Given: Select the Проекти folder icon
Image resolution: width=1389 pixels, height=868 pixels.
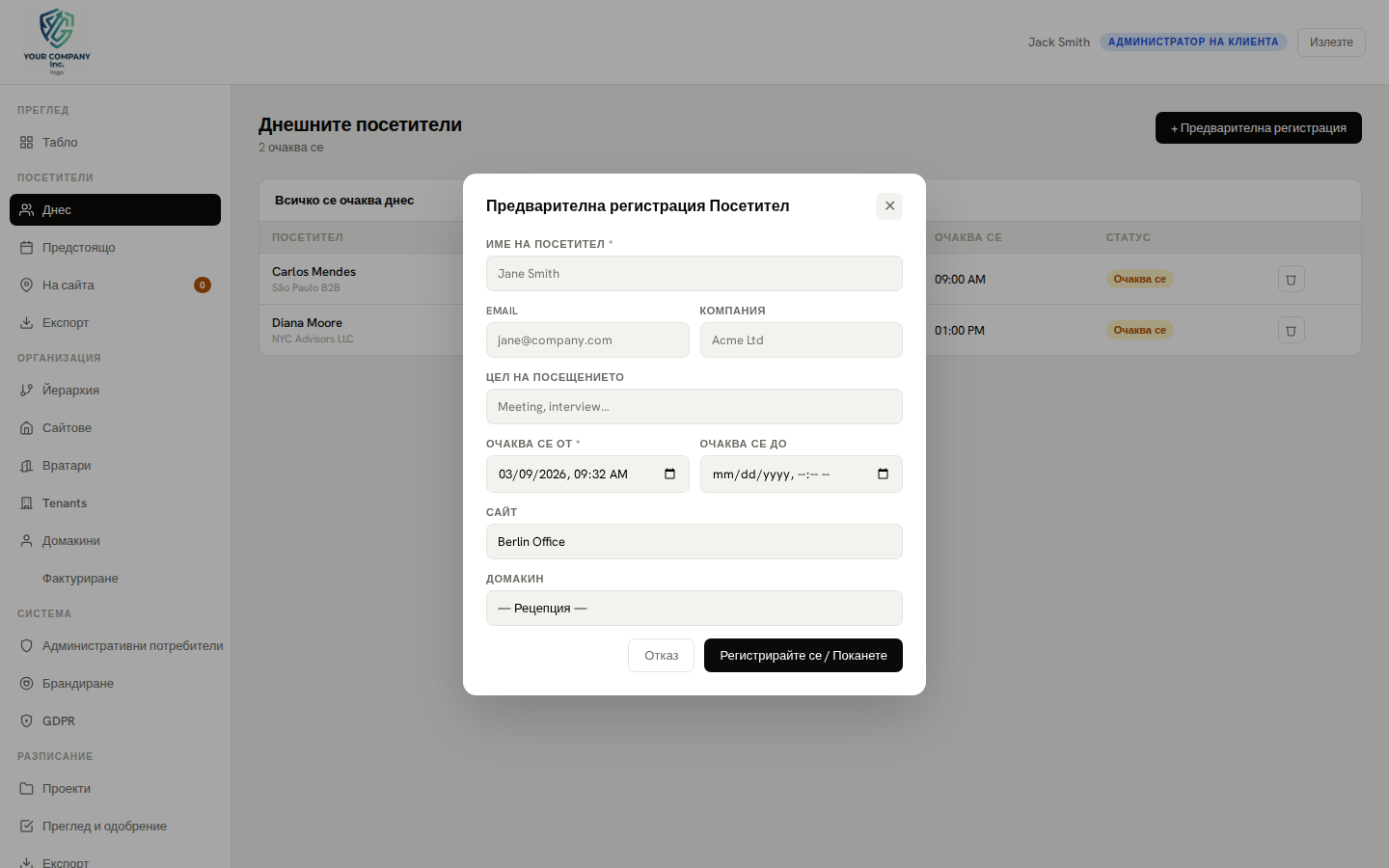Looking at the screenshot, I should 27,788.
